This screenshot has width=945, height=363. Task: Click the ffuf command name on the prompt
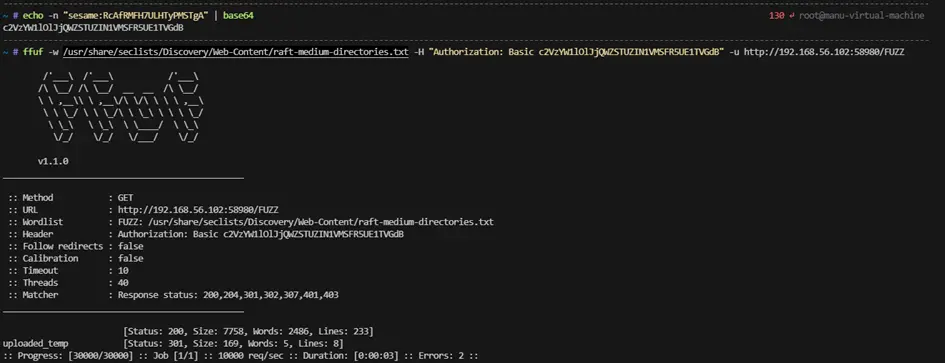33,52
